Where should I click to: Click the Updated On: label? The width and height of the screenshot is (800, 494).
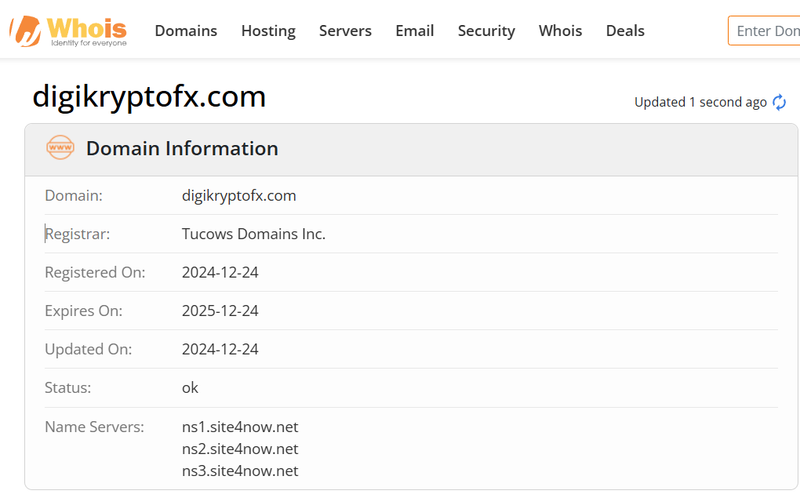(88, 349)
